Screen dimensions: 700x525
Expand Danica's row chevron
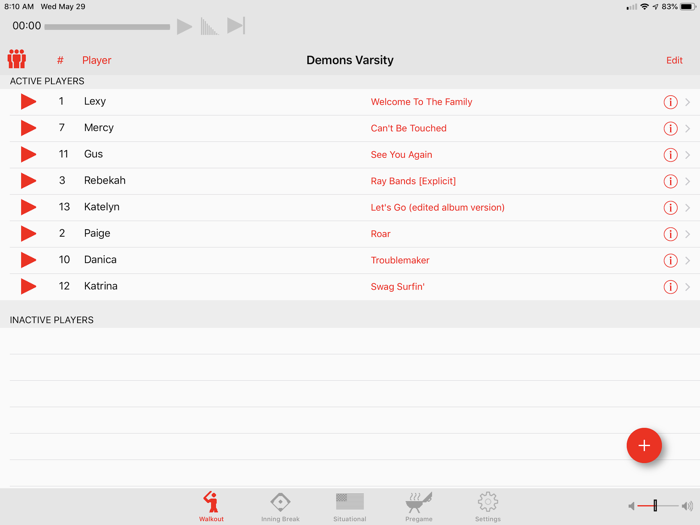tap(688, 260)
